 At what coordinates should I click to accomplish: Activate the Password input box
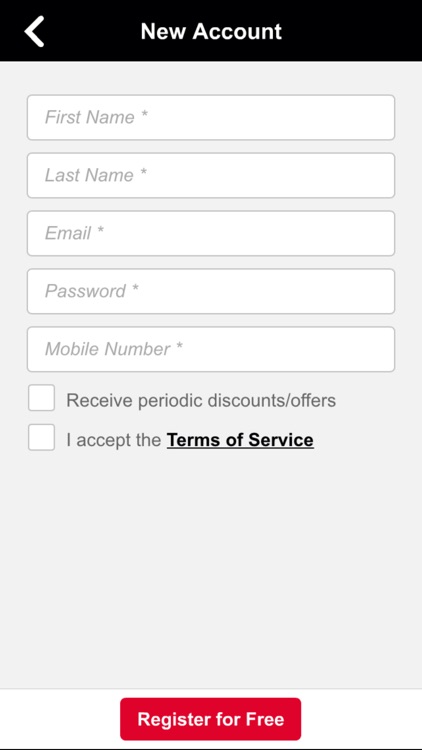click(x=211, y=291)
